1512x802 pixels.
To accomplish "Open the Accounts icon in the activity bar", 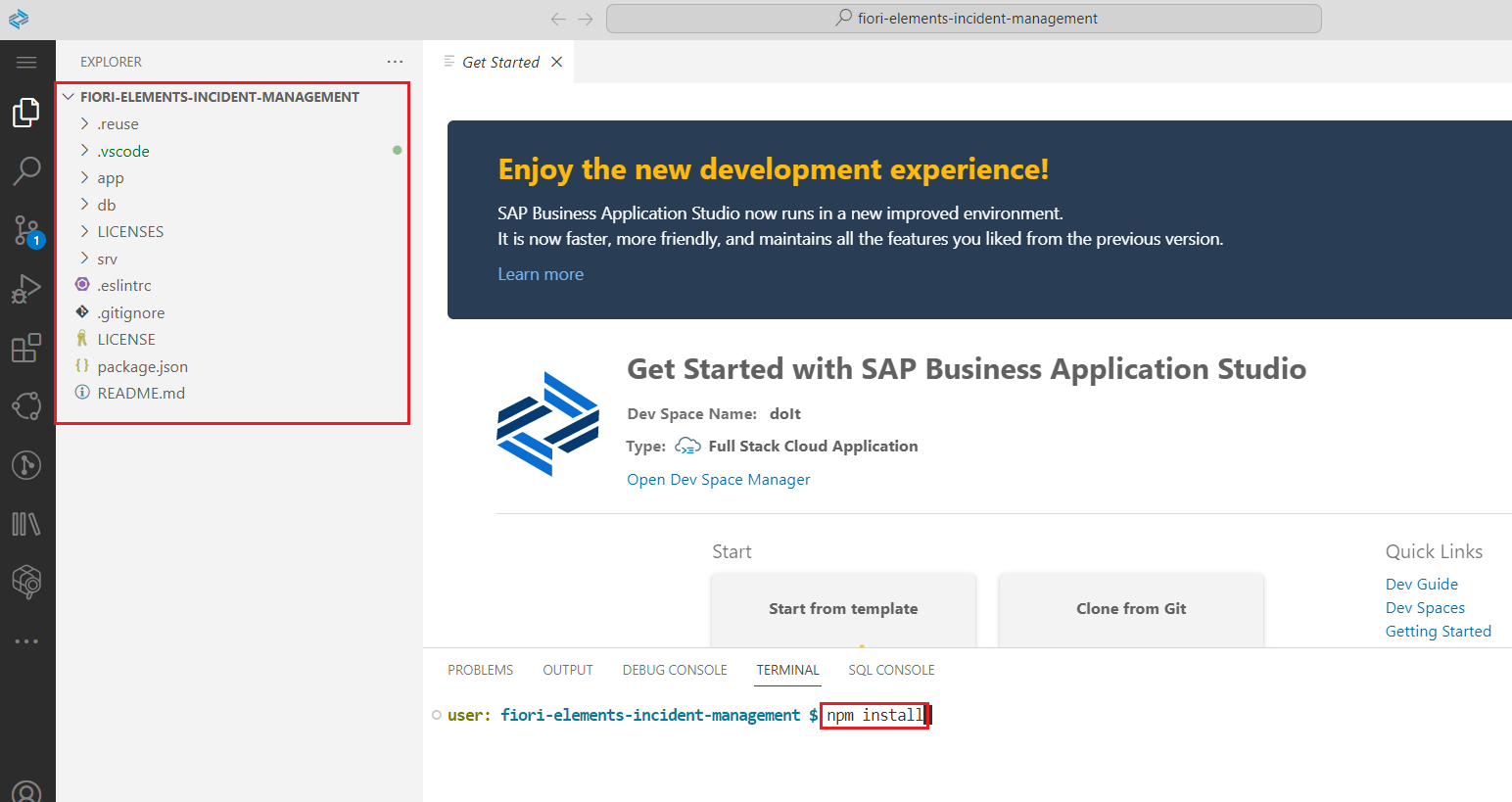I will click(26, 792).
